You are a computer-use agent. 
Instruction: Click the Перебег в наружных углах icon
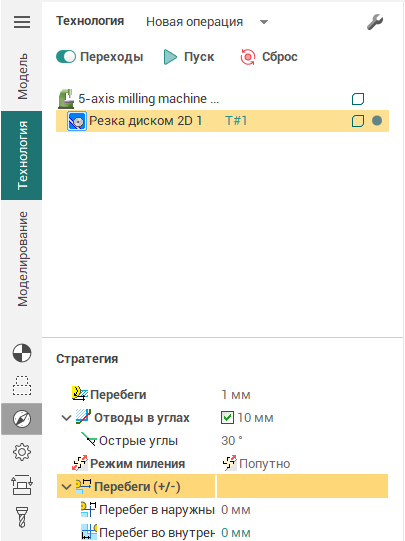pyautogui.click(x=88, y=509)
